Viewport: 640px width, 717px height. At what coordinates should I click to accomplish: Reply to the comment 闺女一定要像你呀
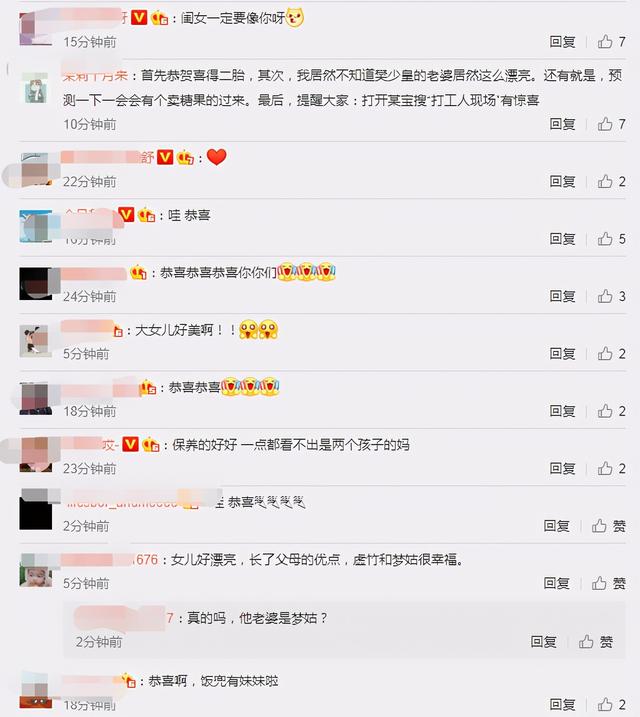coord(562,42)
